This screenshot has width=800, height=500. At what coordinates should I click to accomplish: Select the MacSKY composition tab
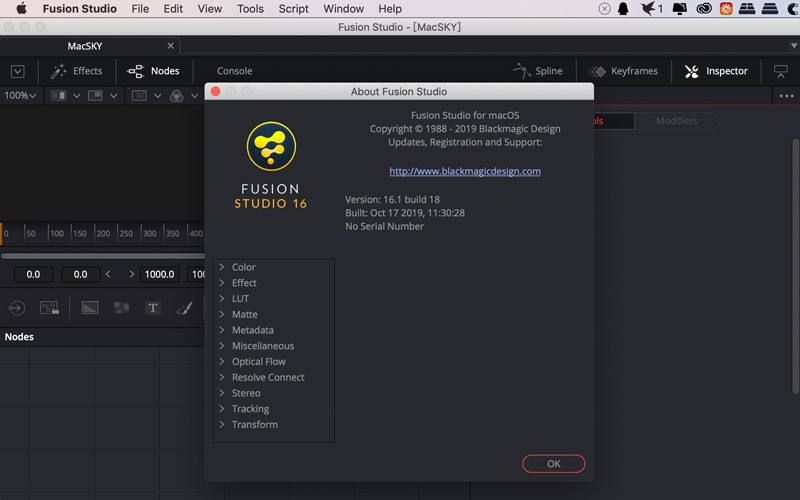coord(85,46)
